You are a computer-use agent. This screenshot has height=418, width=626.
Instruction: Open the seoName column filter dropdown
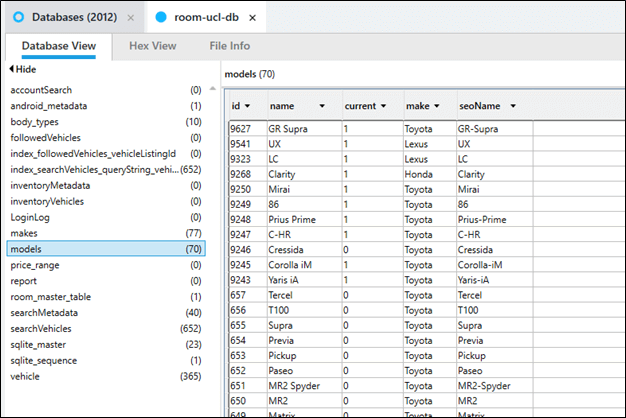513,106
